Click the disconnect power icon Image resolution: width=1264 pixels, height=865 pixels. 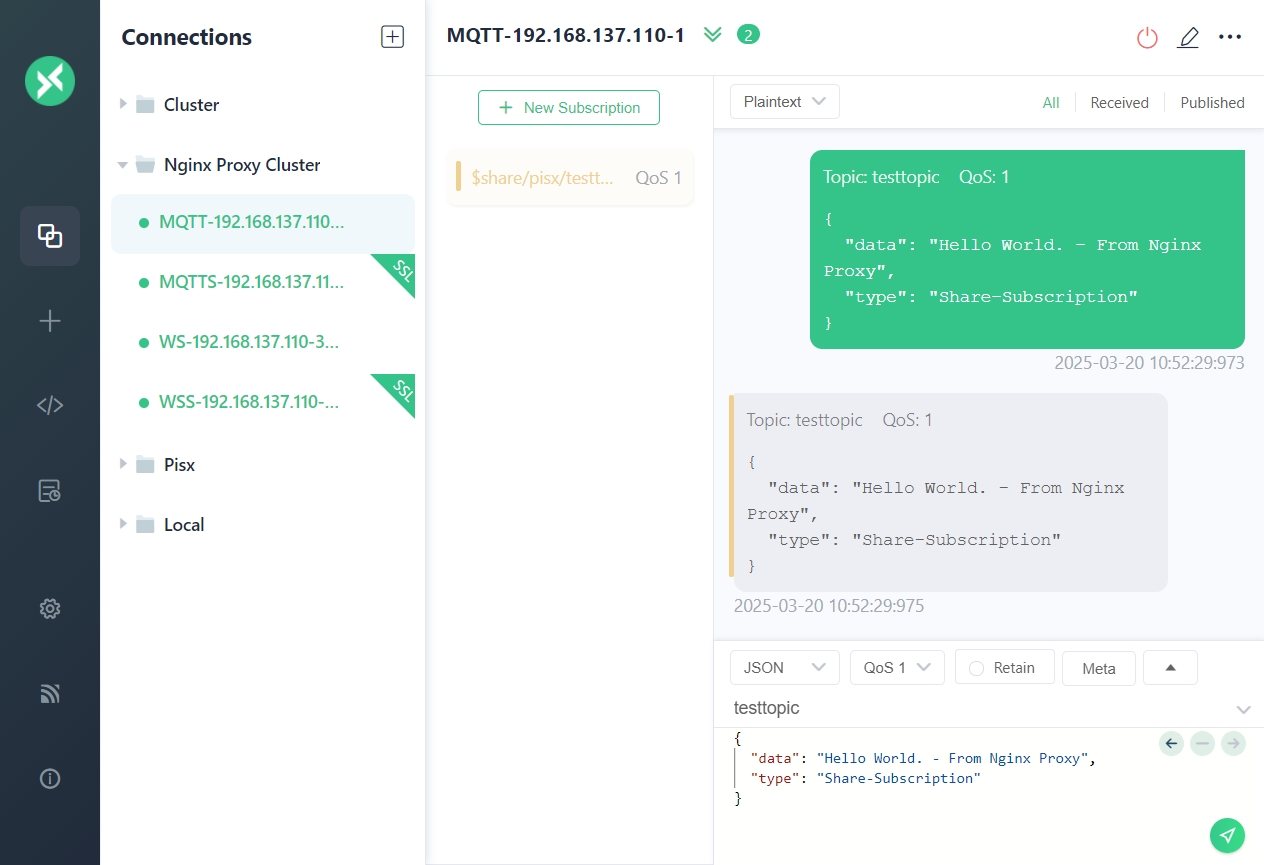click(x=1147, y=38)
